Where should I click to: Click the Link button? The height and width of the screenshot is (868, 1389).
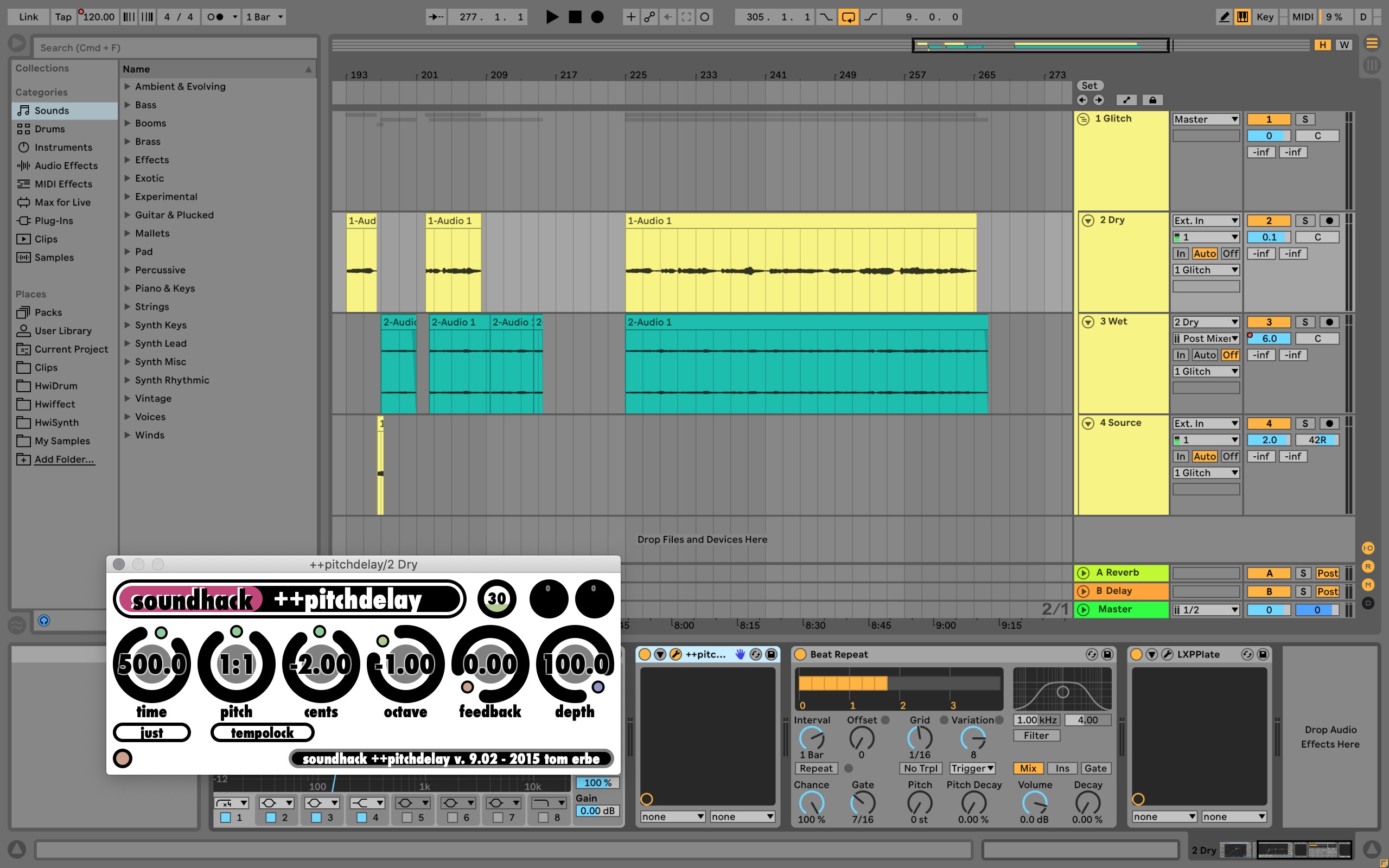(x=28, y=17)
